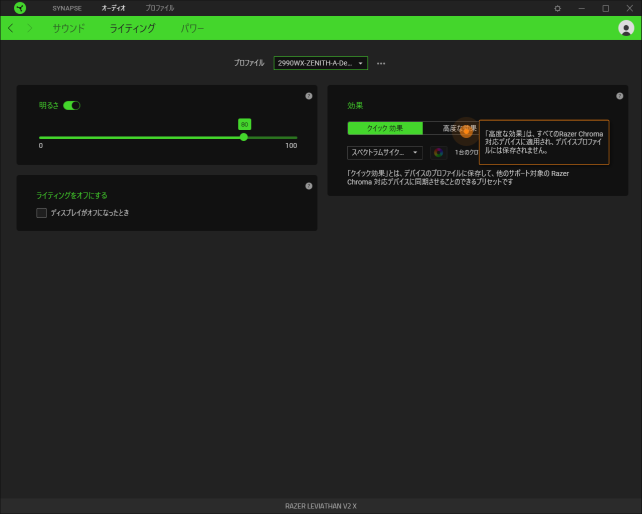This screenshot has height=514, width=642.
Task: Switch to the SYNAPSE tab
Action: [x=67, y=8]
